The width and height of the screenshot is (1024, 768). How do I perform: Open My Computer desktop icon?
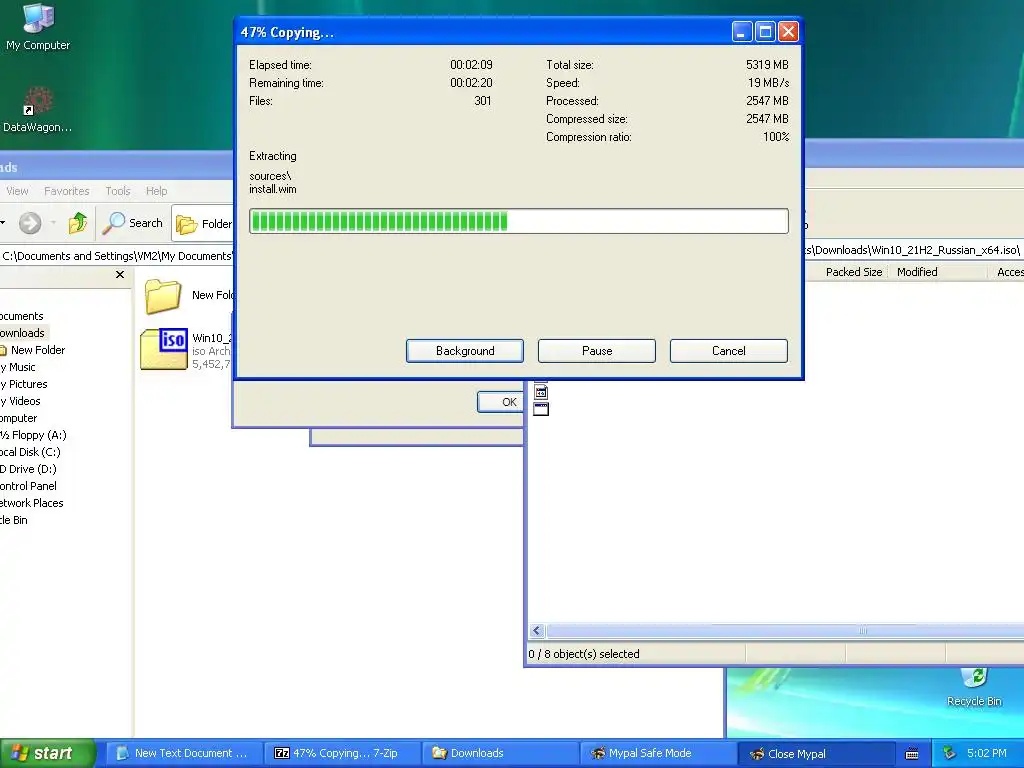tap(38, 27)
